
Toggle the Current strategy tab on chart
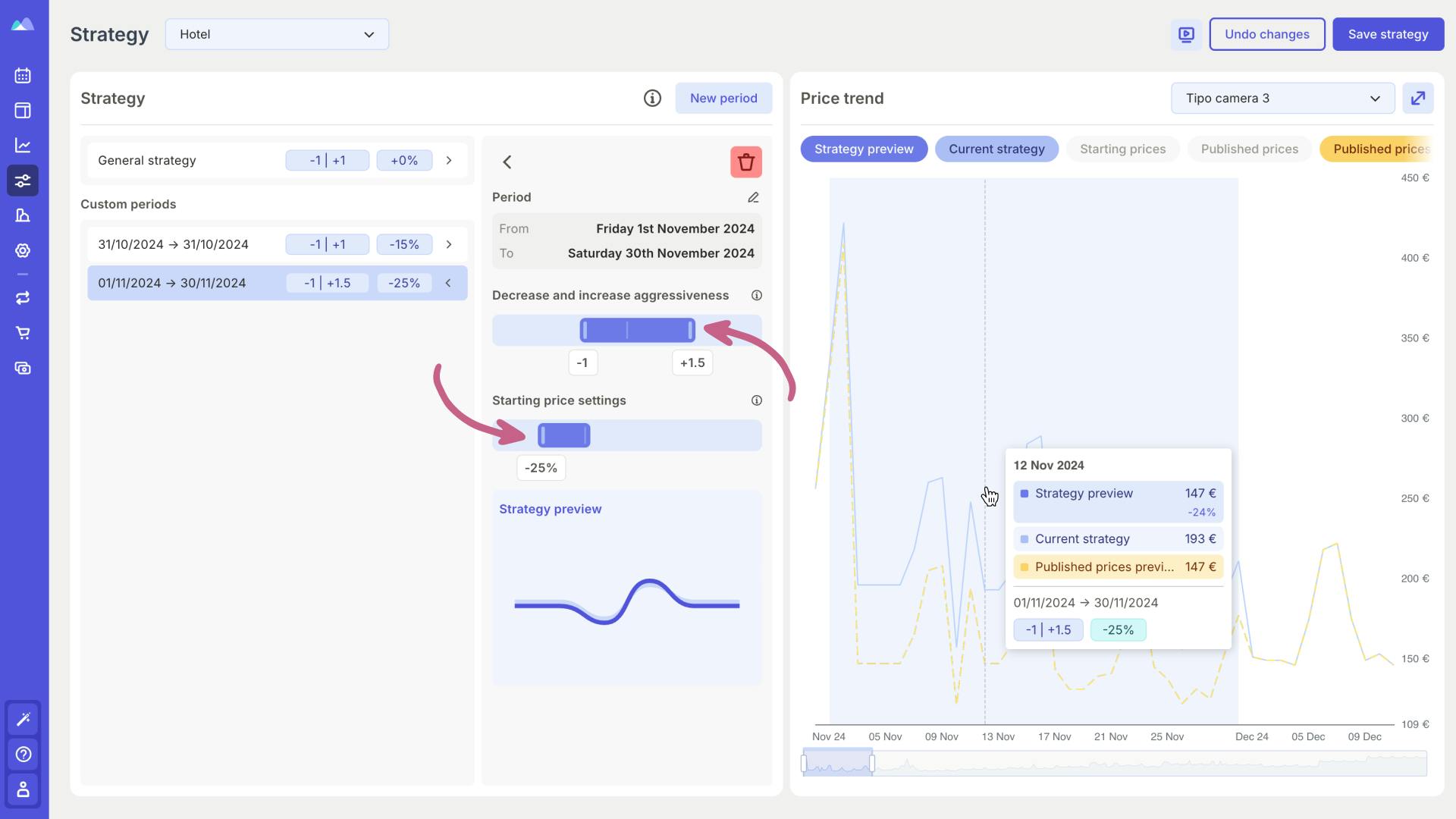point(996,149)
